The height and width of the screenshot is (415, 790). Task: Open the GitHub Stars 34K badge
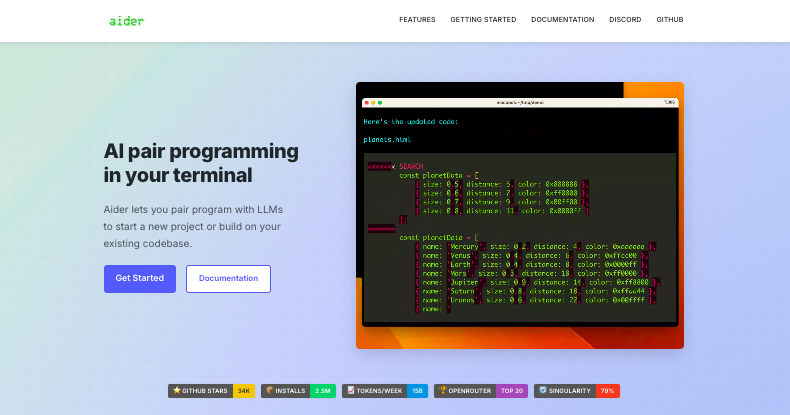(212, 391)
